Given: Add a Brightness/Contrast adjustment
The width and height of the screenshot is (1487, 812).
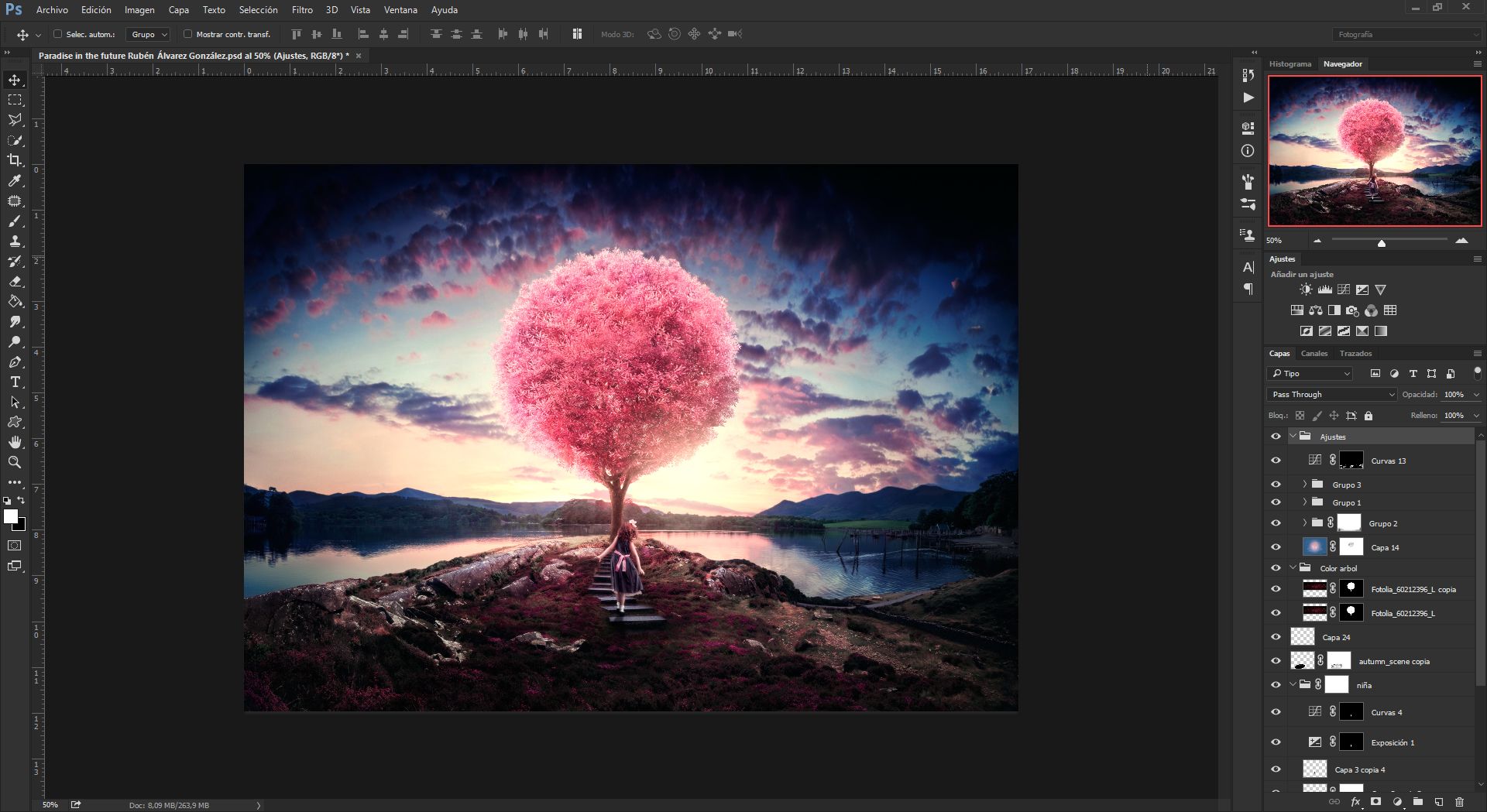Looking at the screenshot, I should coord(1306,290).
